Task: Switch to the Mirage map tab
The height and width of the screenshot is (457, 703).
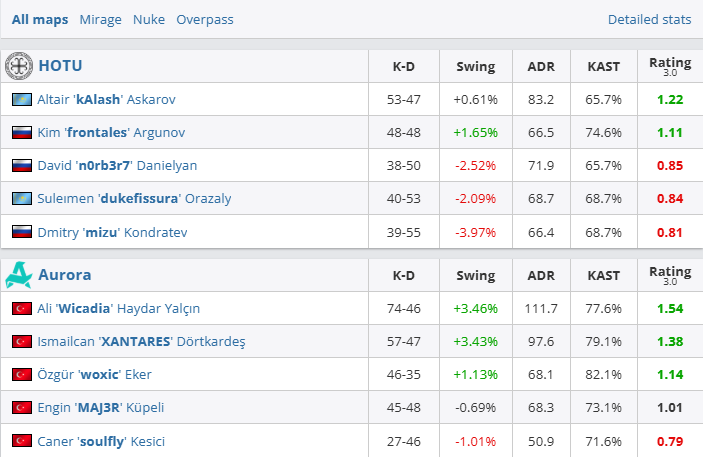Action: click(100, 19)
